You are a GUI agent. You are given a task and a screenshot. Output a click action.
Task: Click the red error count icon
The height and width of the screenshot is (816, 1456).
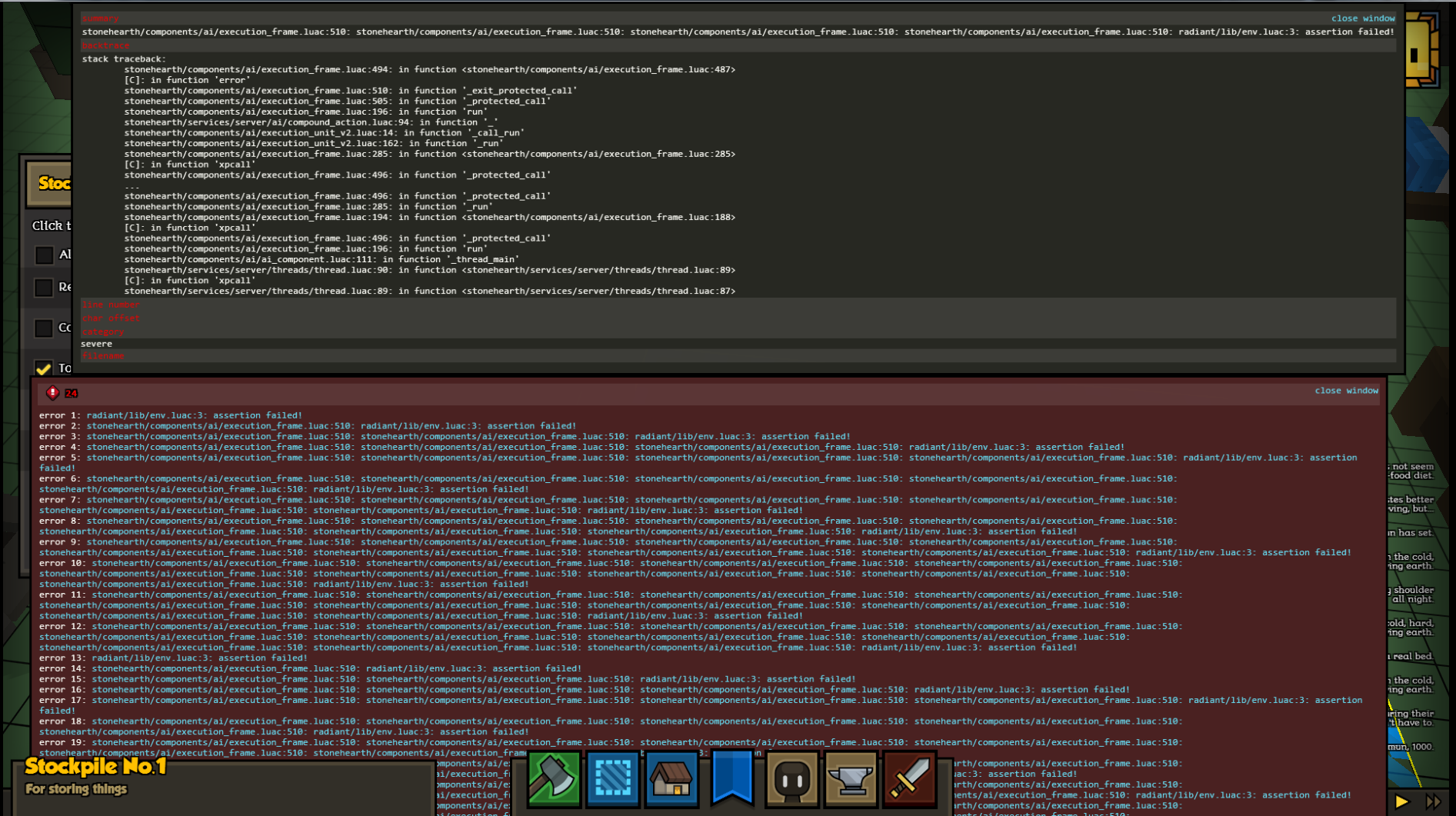coord(52,393)
